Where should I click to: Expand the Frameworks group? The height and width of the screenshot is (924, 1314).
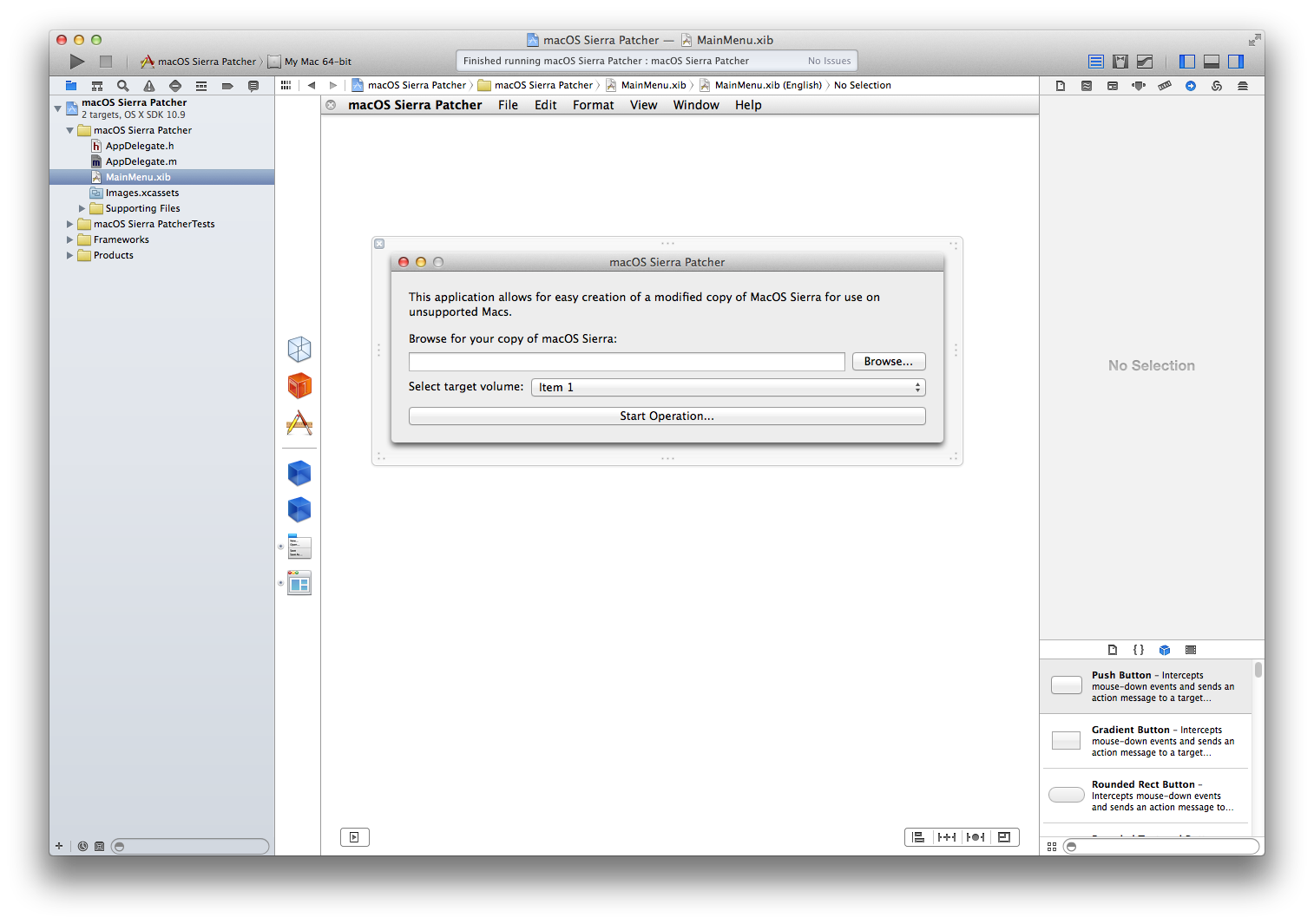coord(70,240)
